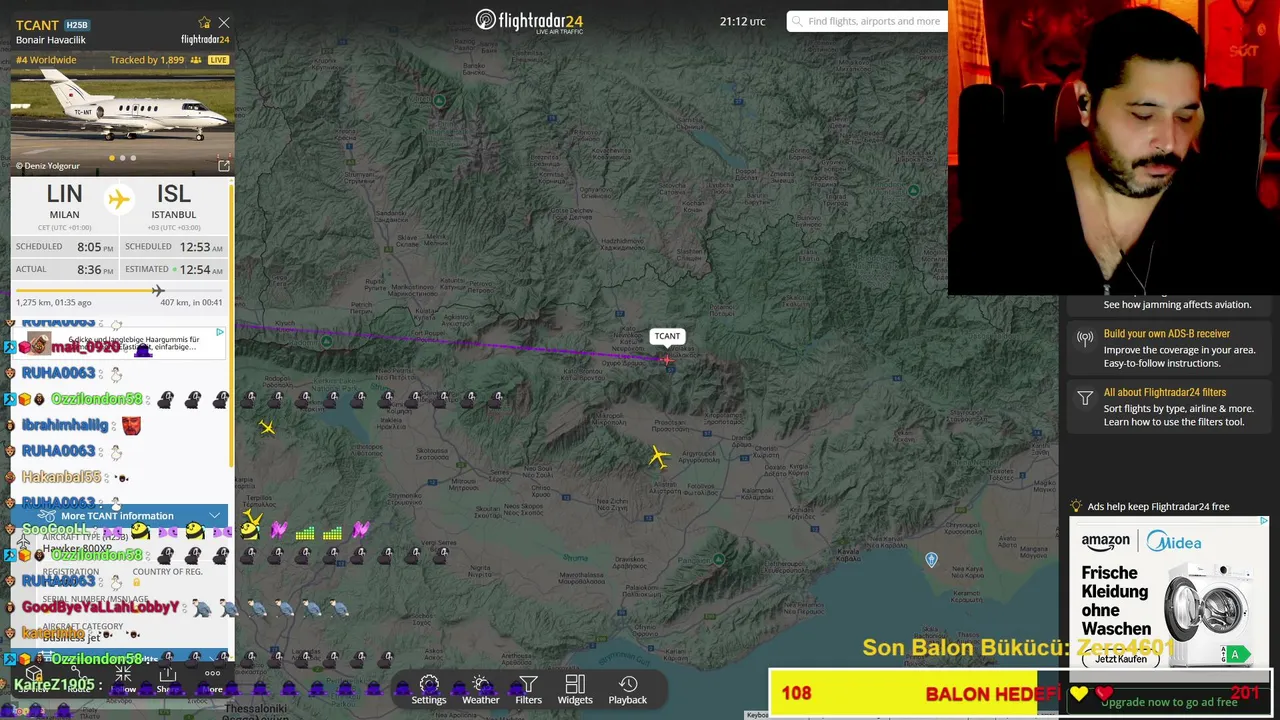Share this flight
This screenshot has width=1280, height=720.
[x=167, y=681]
